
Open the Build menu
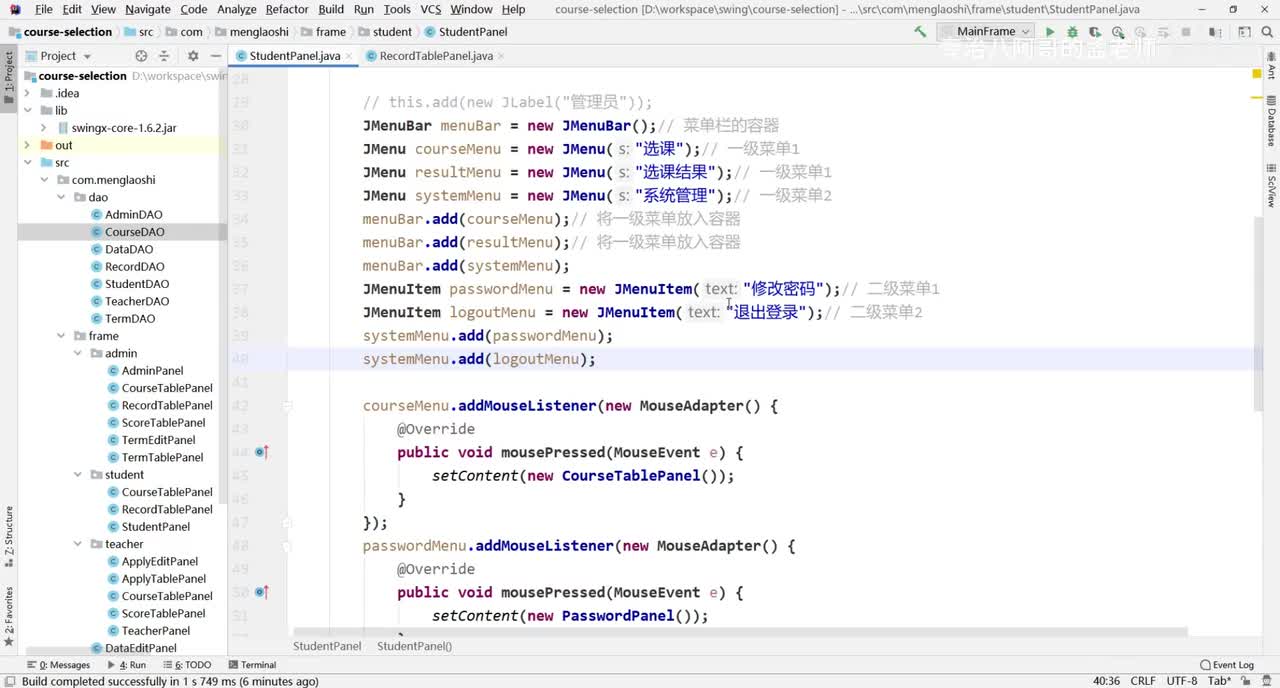(x=331, y=9)
